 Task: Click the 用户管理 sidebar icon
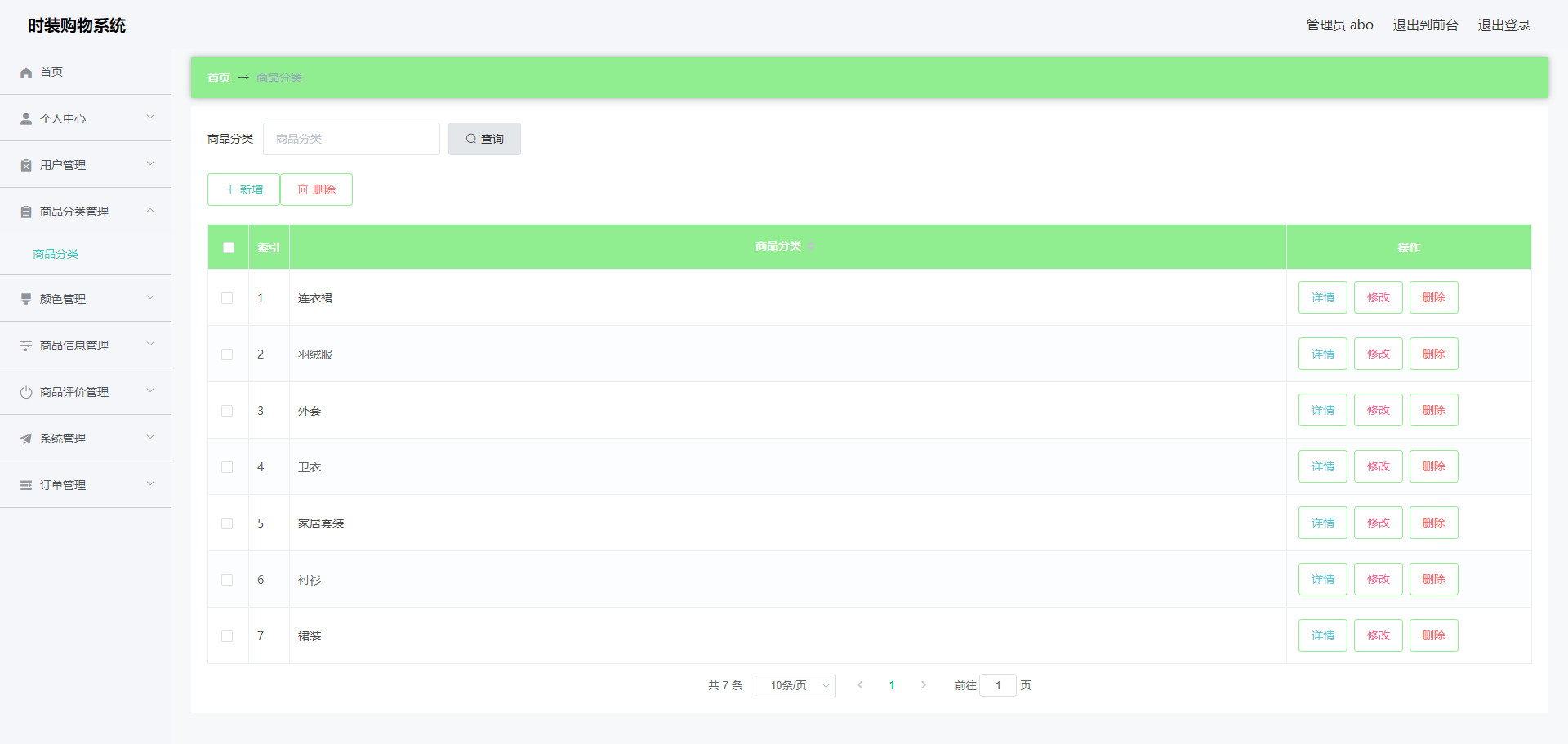click(x=26, y=166)
